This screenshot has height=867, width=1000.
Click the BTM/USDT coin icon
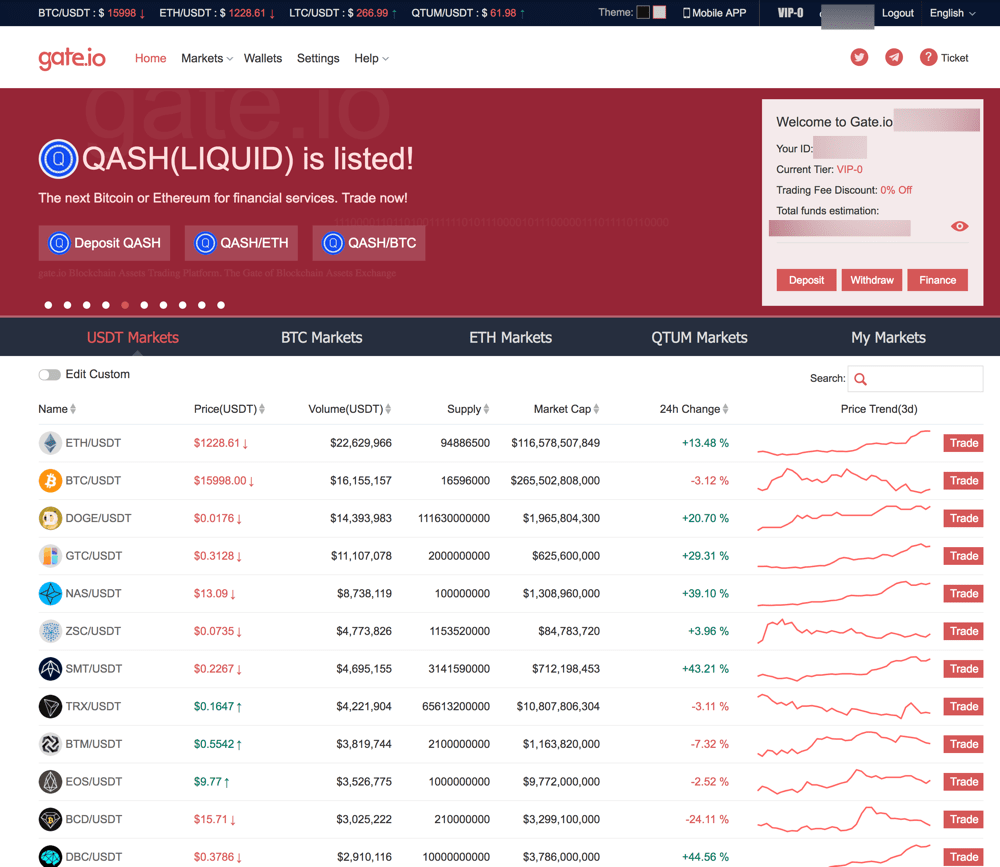[x=50, y=744]
